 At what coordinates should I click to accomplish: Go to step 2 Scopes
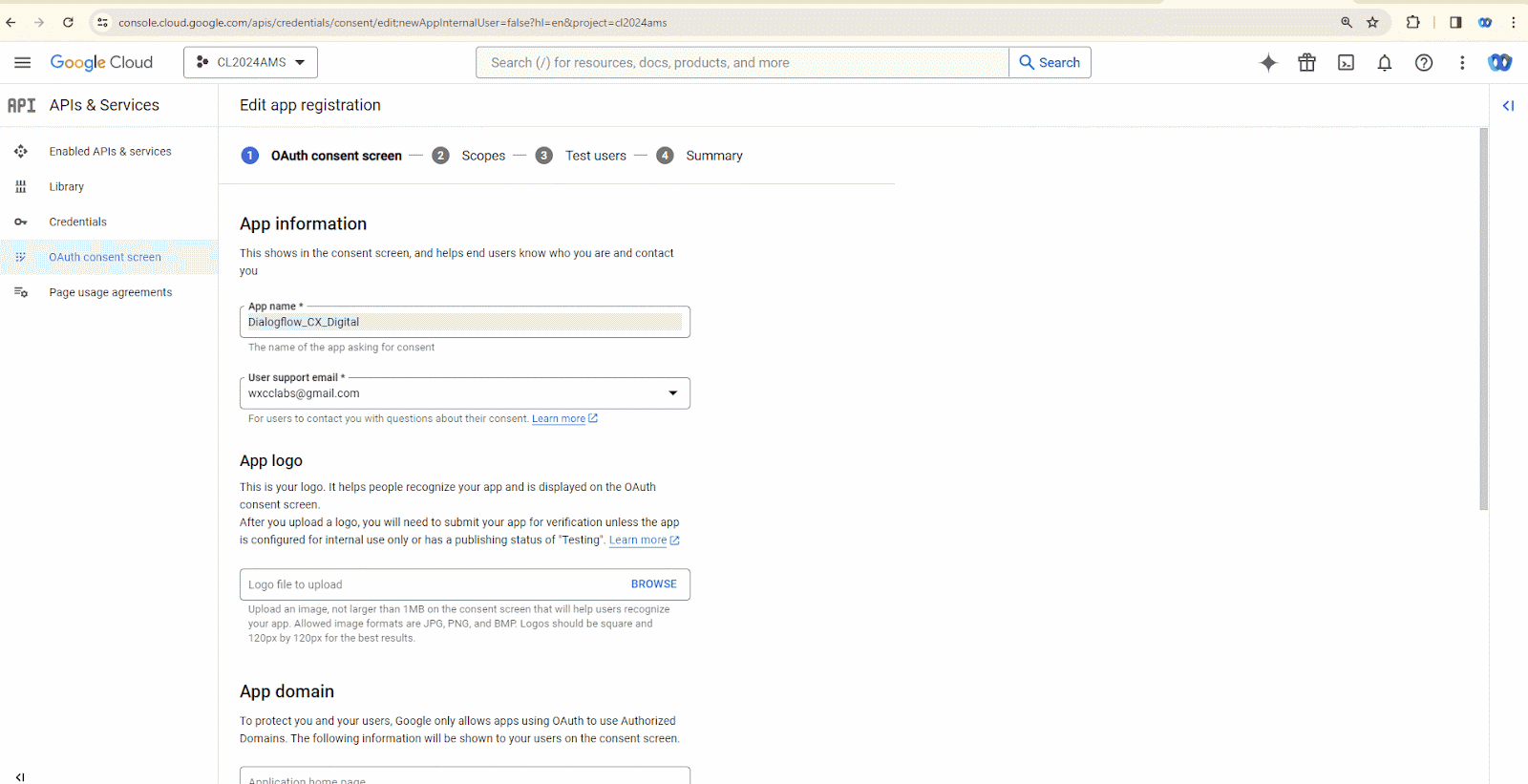(469, 156)
